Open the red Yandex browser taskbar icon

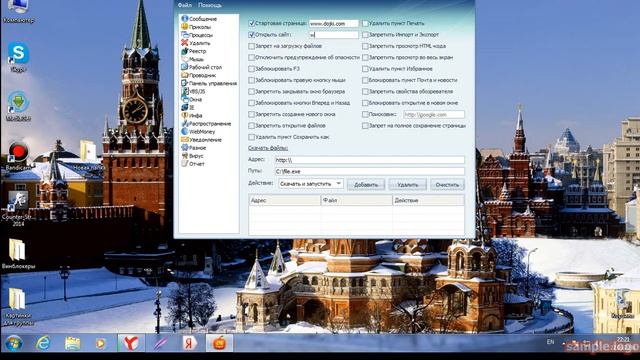[x=131, y=343]
